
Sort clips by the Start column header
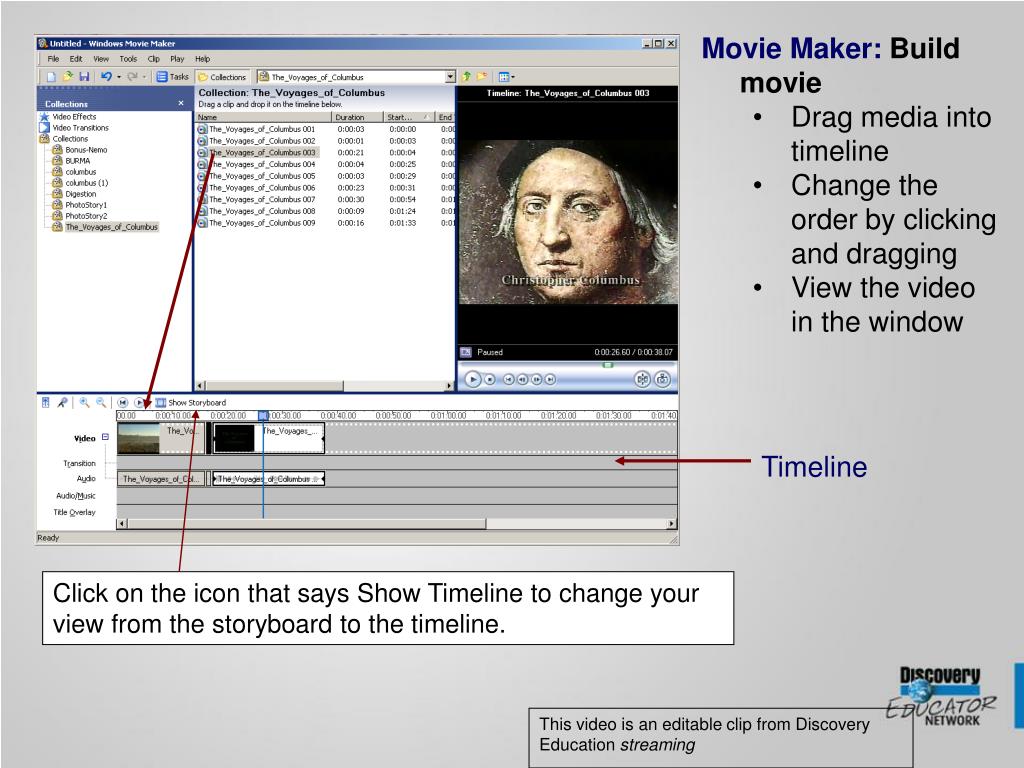(409, 117)
